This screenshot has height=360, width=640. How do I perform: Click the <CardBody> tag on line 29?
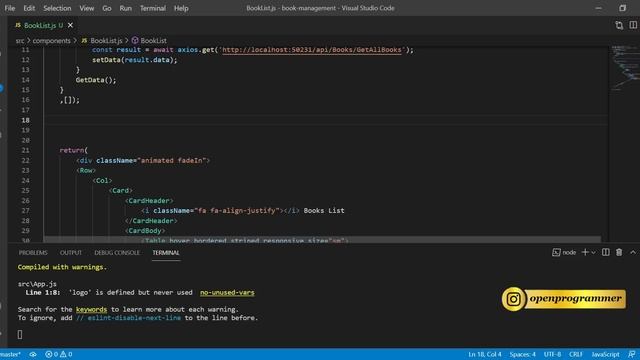[x=145, y=231]
